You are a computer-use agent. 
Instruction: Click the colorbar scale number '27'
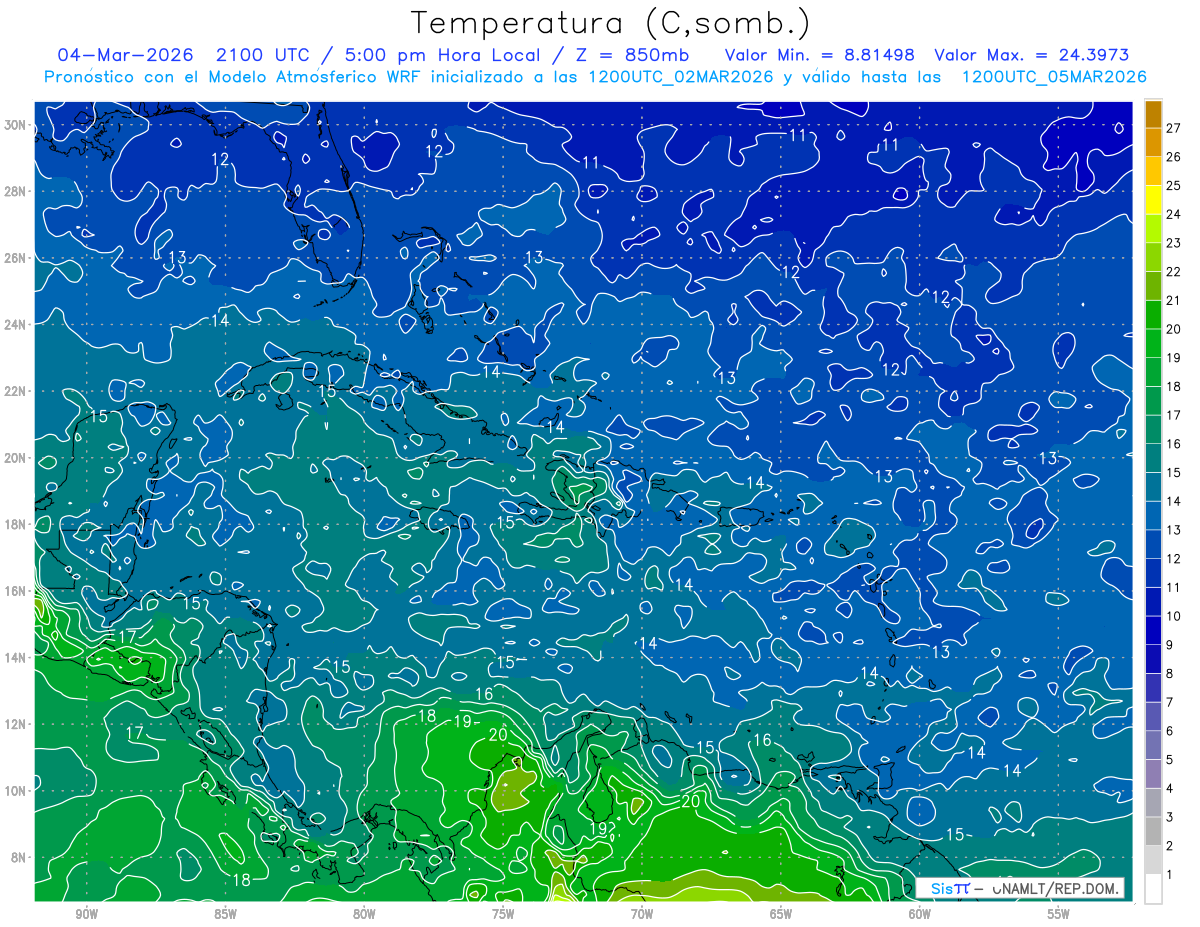1174,128
